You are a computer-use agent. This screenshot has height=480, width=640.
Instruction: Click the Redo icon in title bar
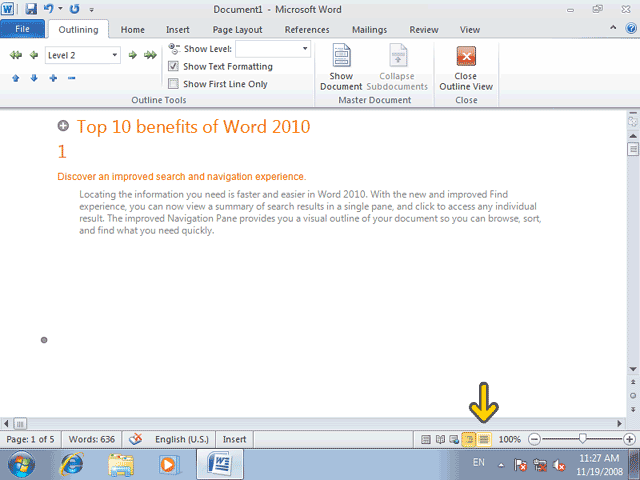pyautogui.click(x=74, y=9)
